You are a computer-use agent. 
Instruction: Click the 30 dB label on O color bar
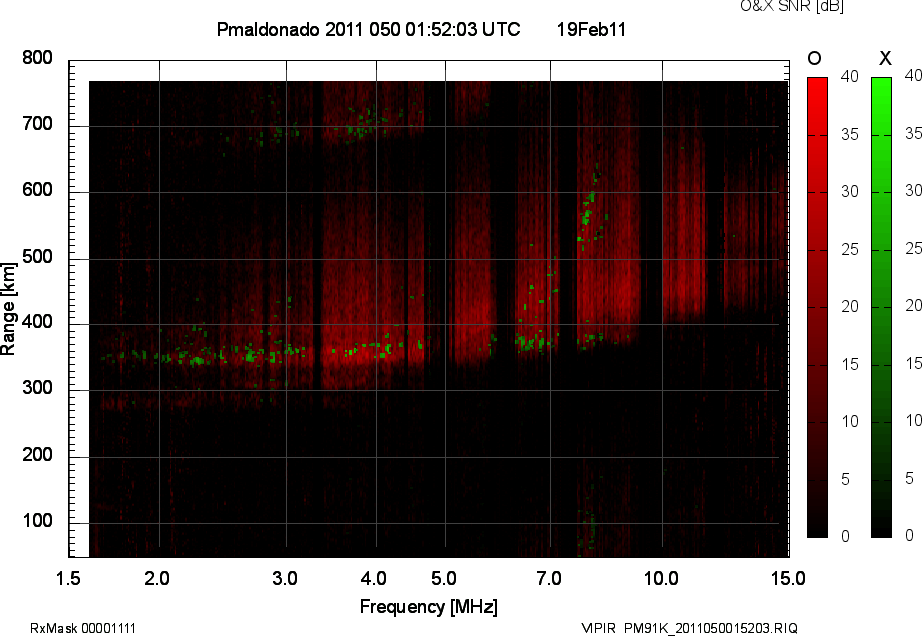click(x=850, y=192)
